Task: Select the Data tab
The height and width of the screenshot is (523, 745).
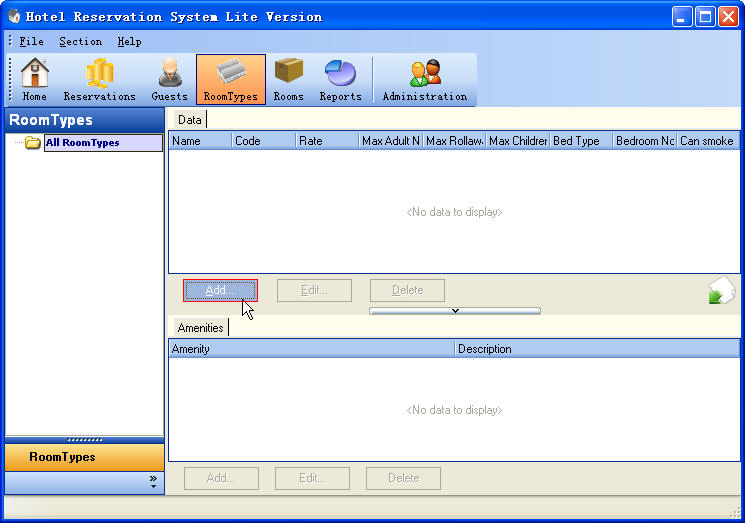Action: point(189,120)
